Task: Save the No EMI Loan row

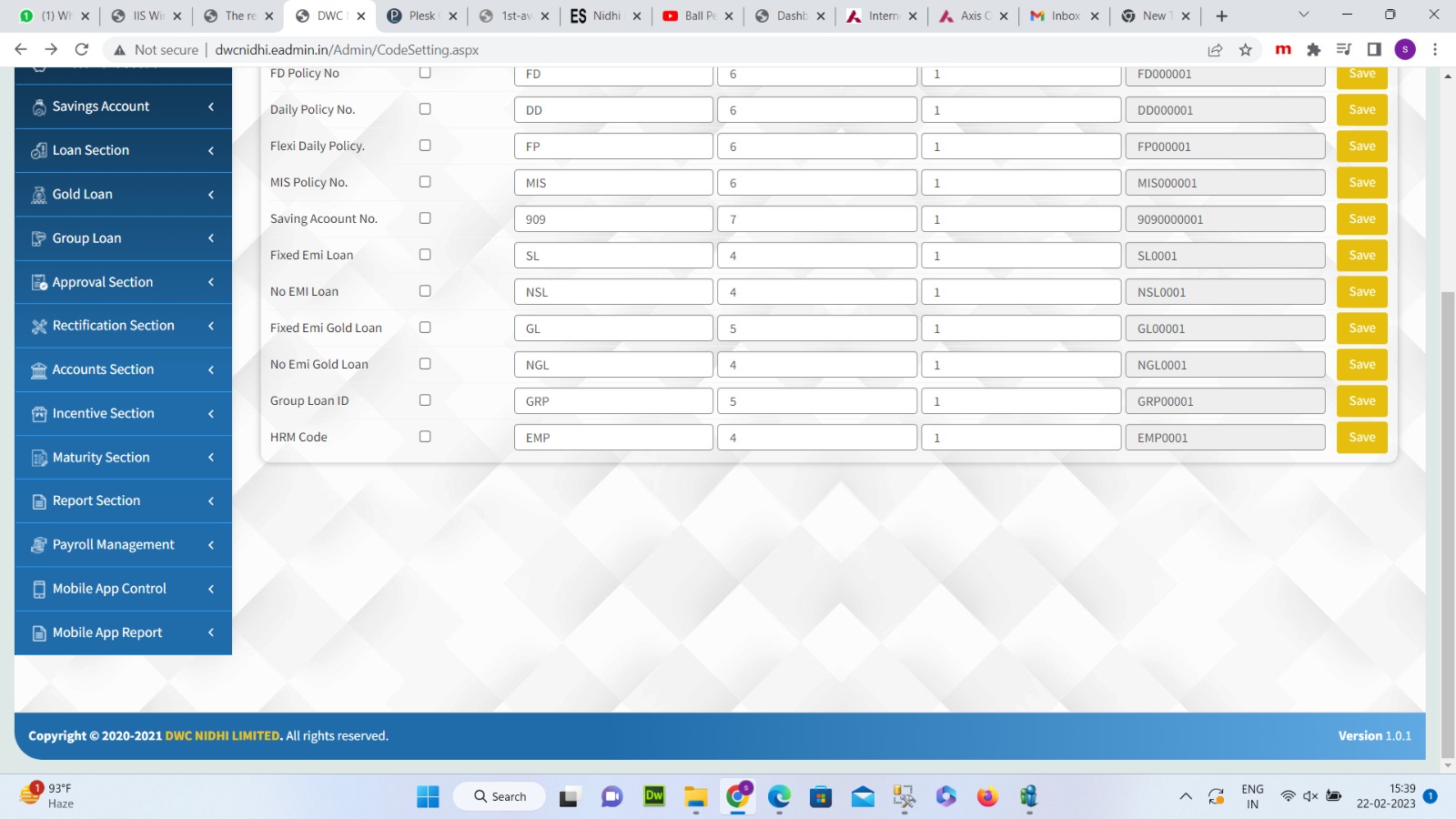Action: tap(1362, 291)
